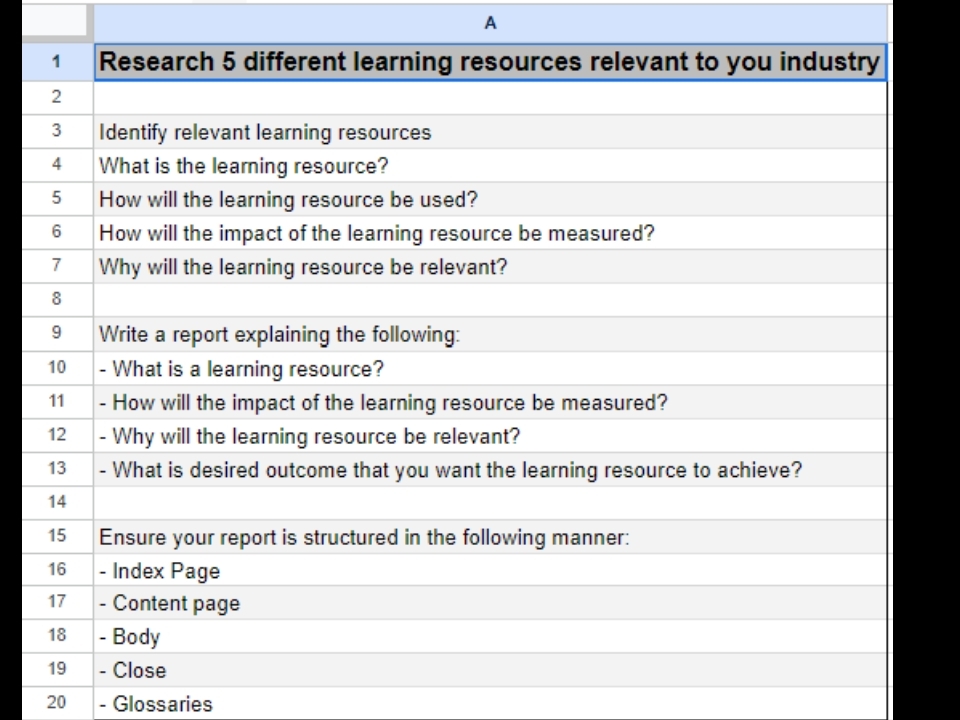Select the row 20 header
960x720 pixels.
(x=57, y=703)
